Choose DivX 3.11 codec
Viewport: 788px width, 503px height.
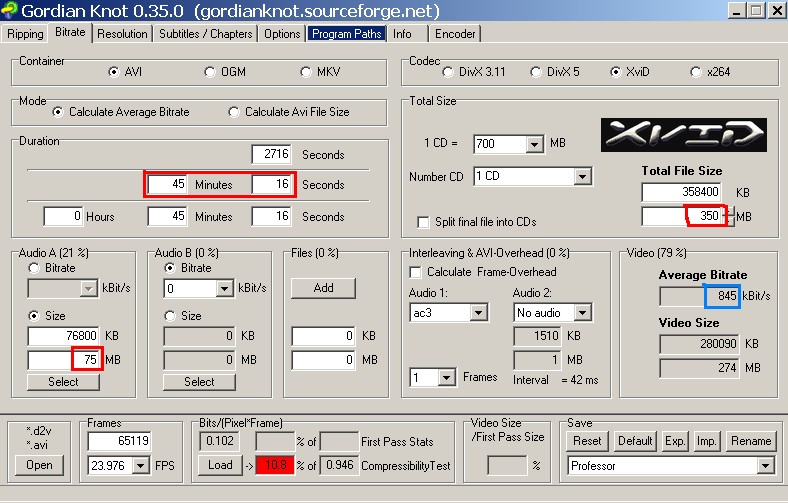(447, 72)
